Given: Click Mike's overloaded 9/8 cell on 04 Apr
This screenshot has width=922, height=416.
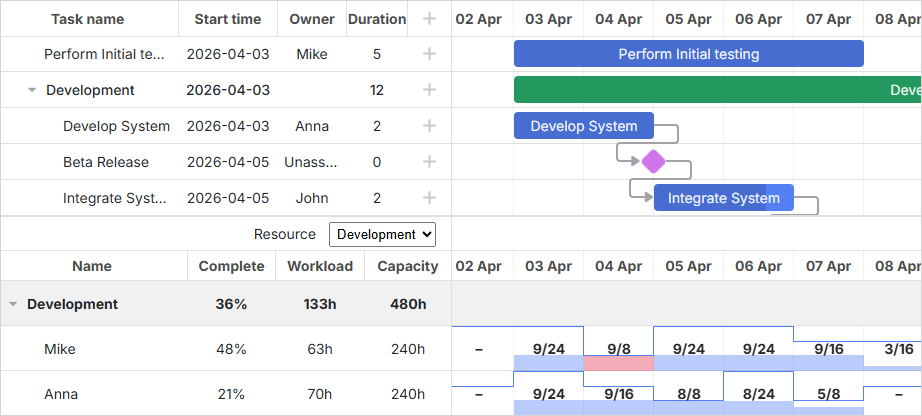Looking at the screenshot, I should pyautogui.click(x=619, y=349).
